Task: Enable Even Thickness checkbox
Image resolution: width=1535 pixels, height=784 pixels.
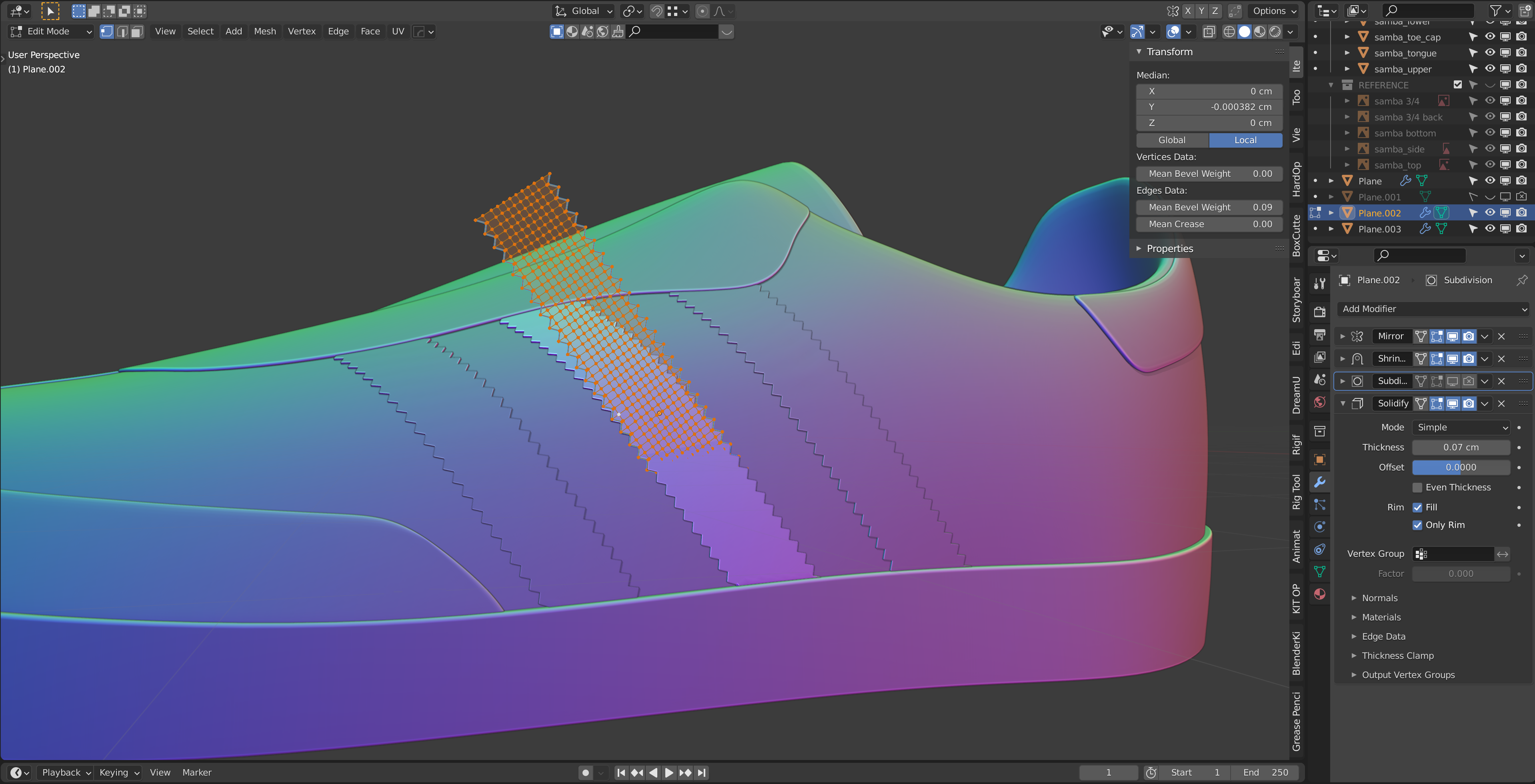Action: click(1418, 487)
